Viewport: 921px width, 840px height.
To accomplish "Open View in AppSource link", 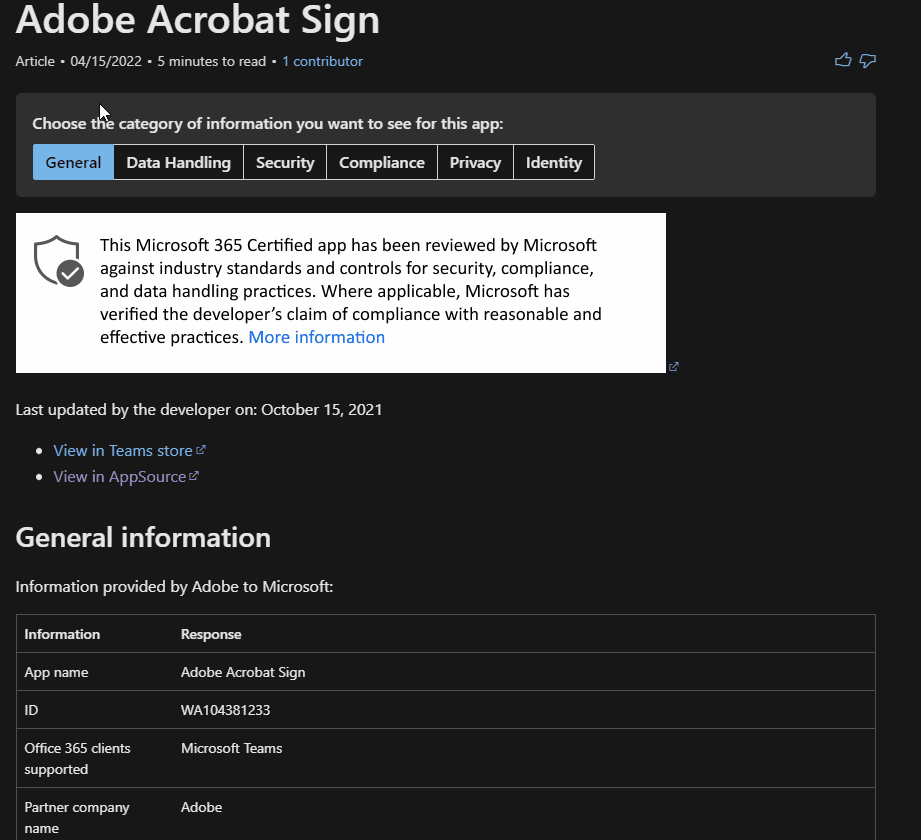I will [x=126, y=476].
